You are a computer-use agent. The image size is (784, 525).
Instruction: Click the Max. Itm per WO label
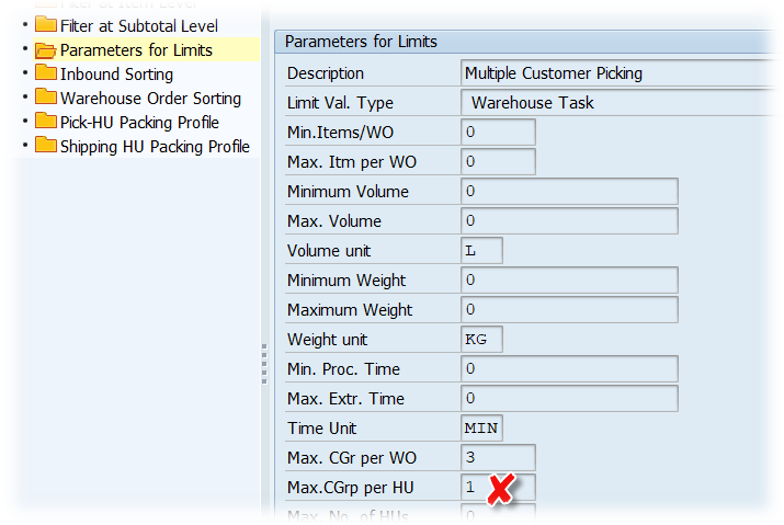coord(352,162)
